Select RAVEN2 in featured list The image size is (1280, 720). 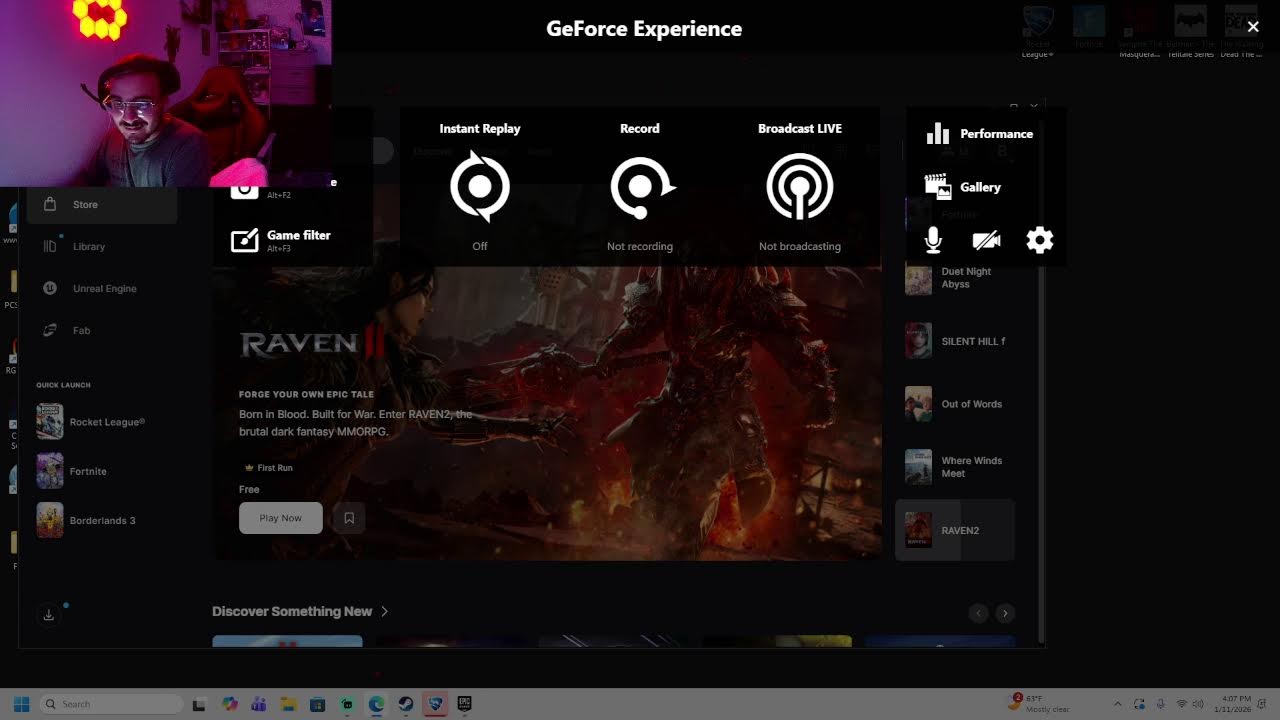pos(955,530)
